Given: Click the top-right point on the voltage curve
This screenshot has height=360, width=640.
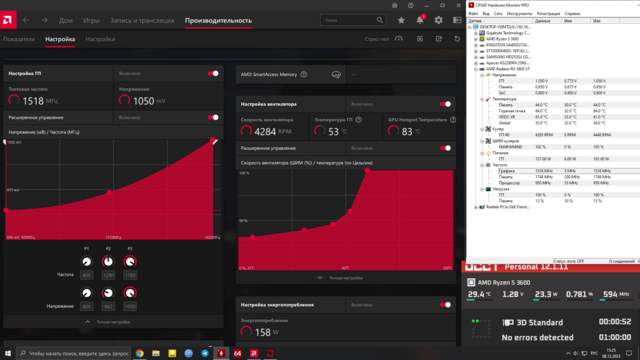Looking at the screenshot, I should [213, 140].
